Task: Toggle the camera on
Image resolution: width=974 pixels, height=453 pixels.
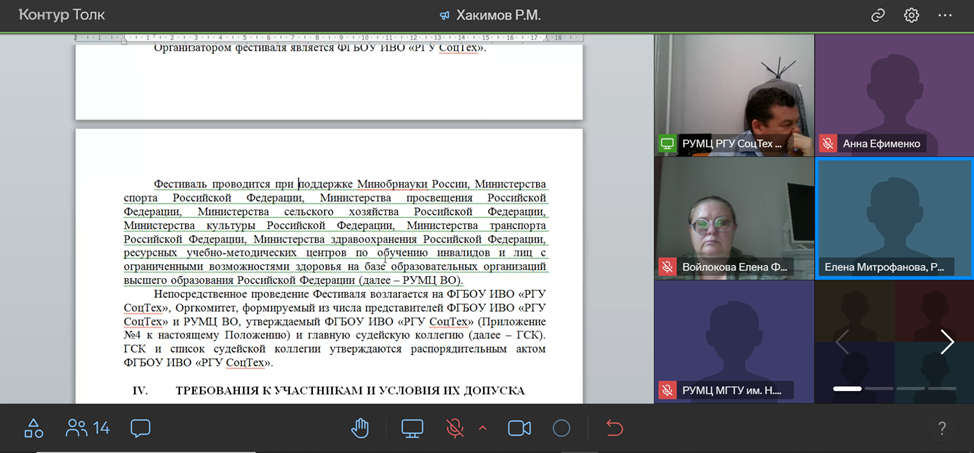Action: pos(519,428)
